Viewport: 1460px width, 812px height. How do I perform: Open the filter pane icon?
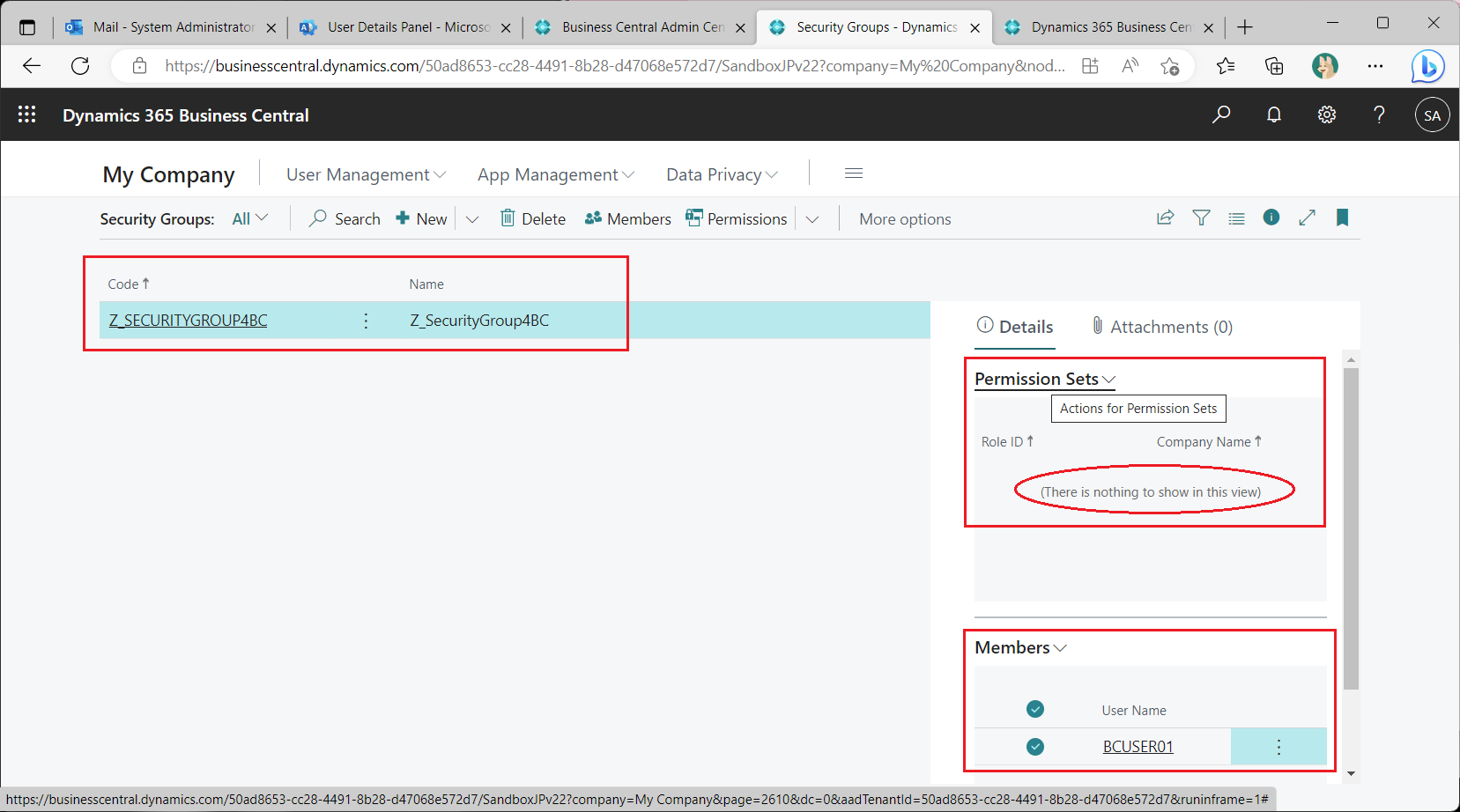click(x=1201, y=218)
